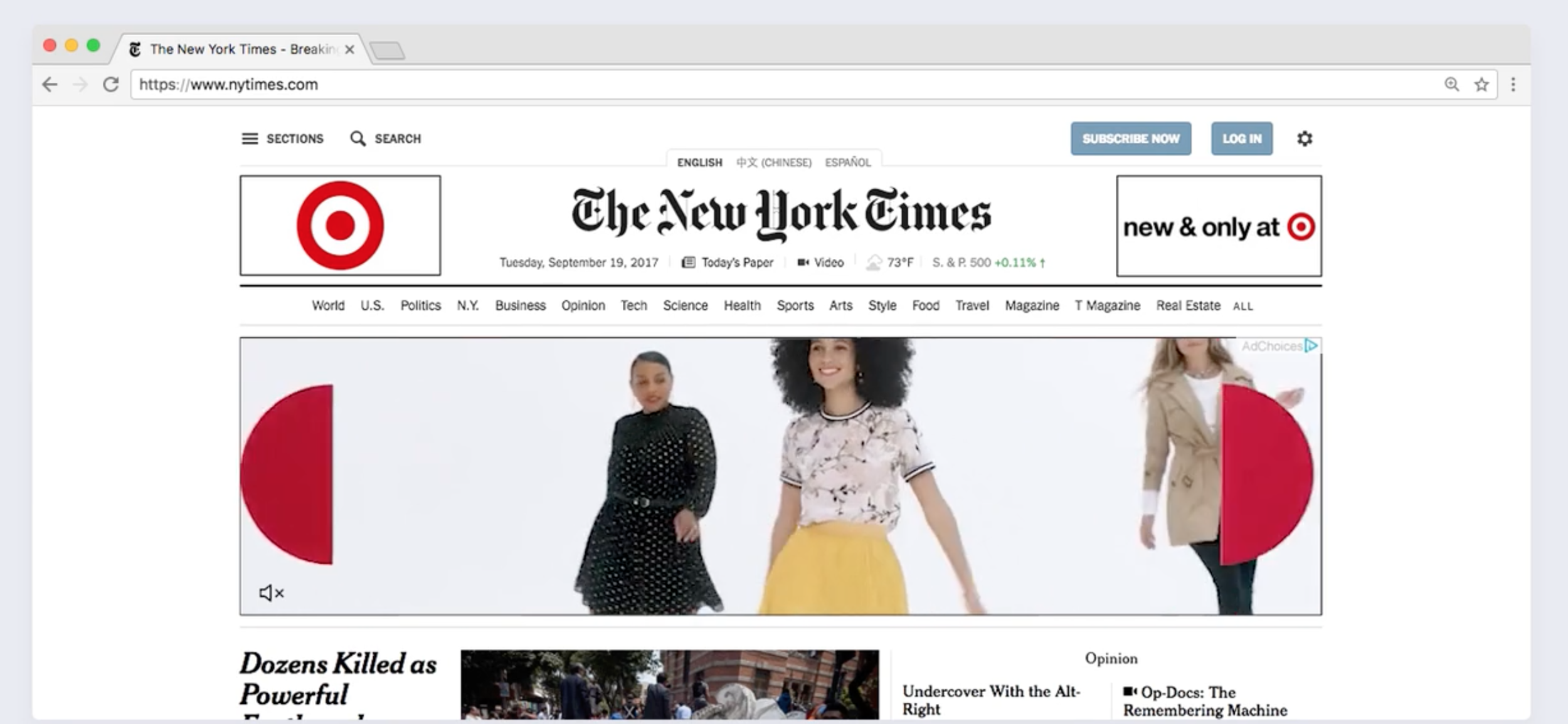Go to the World section
The height and width of the screenshot is (724, 1568).
click(328, 306)
